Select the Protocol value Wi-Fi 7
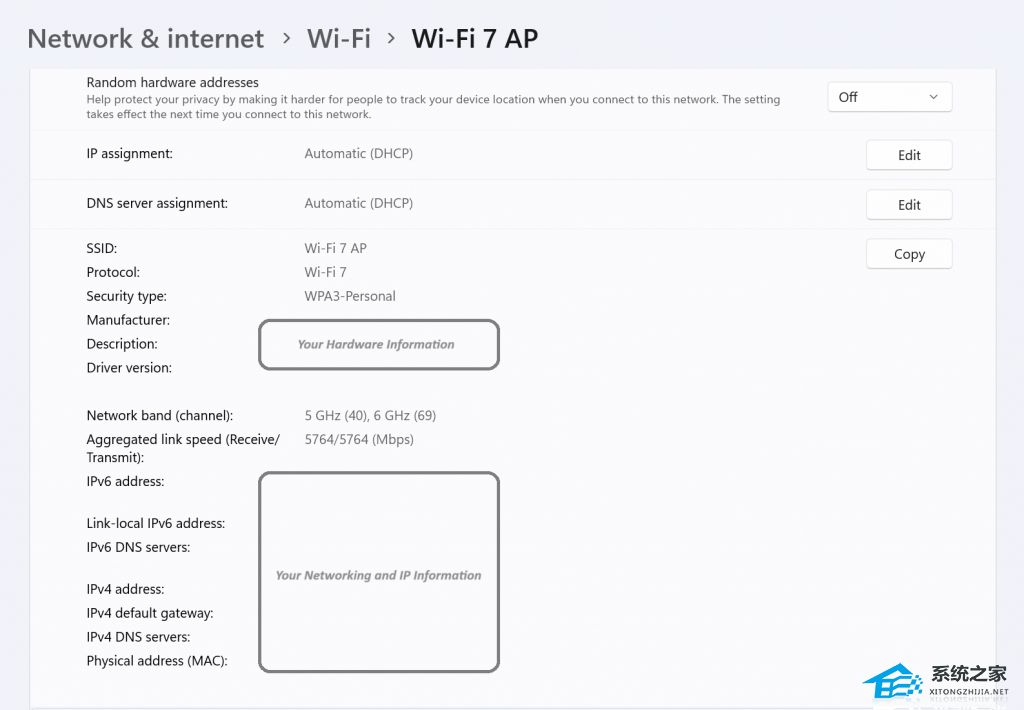1024x710 pixels. 325,272
